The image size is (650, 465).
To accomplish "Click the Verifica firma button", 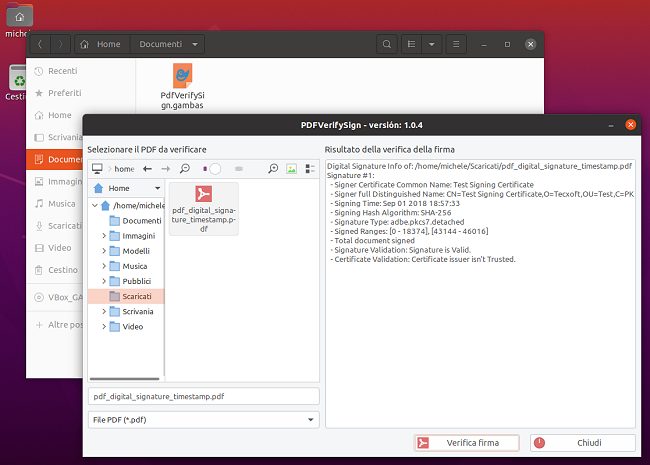I will pyautogui.click(x=467, y=443).
